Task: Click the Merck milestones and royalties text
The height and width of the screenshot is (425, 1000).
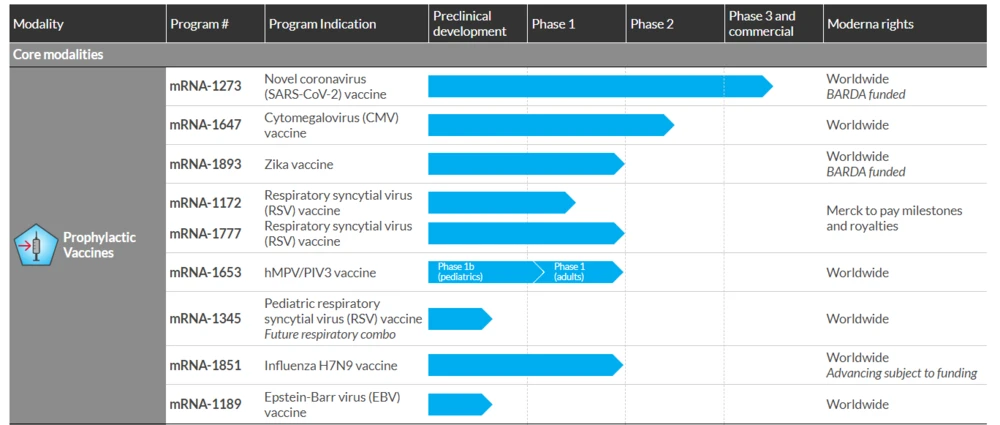Action: pos(893,218)
